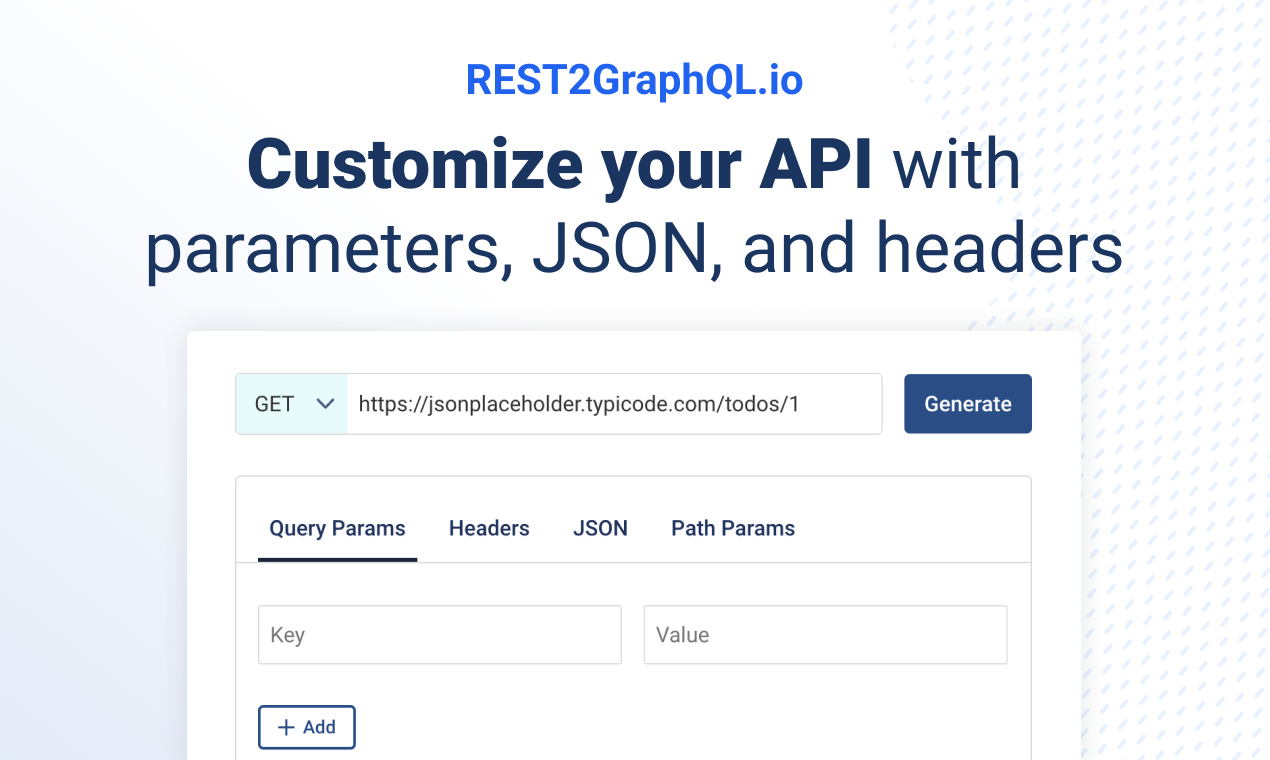The width and height of the screenshot is (1270, 760).
Task: Focus the Value input field
Action: pos(825,635)
